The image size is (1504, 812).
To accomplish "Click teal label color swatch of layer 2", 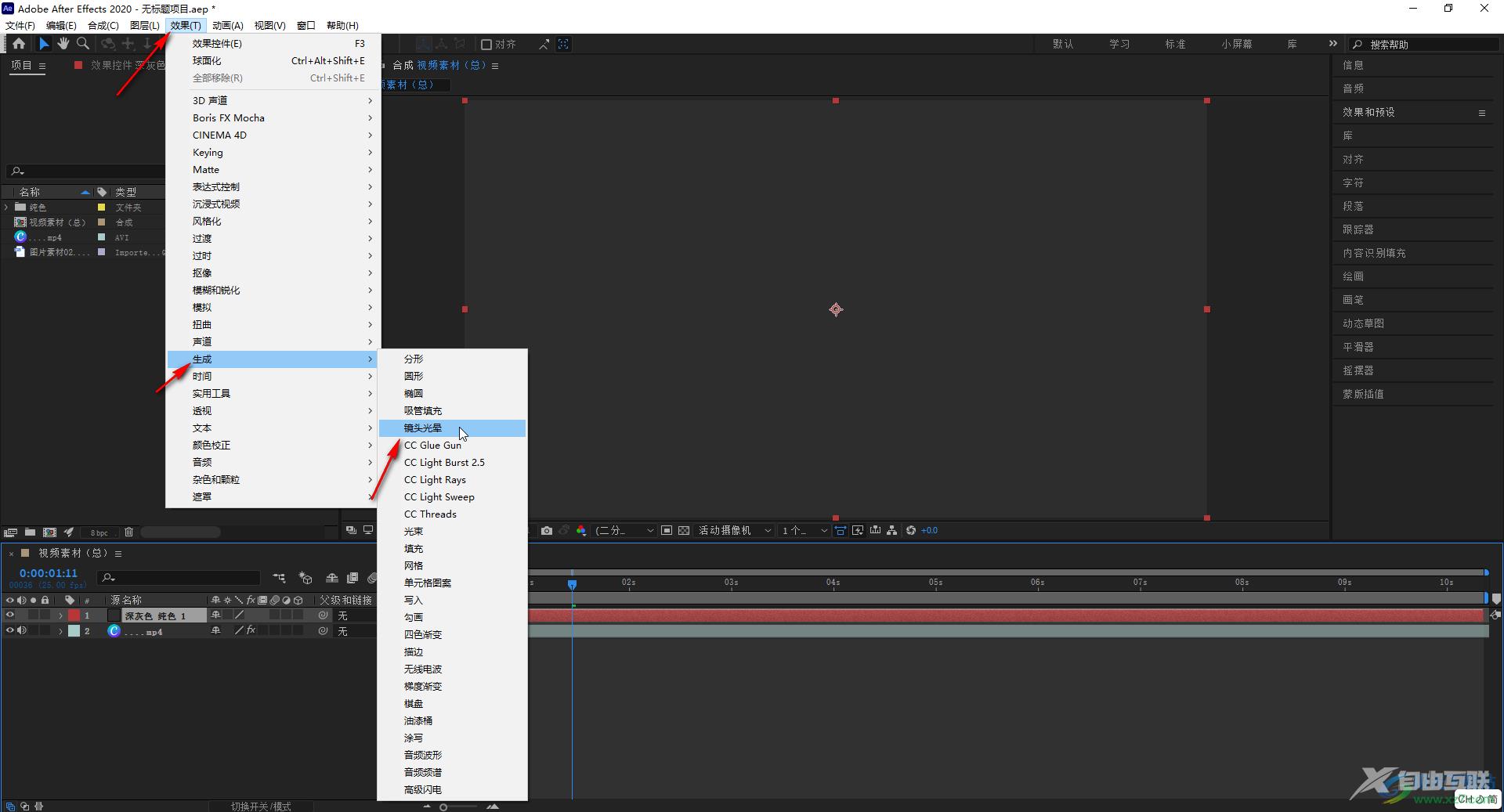I will [74, 631].
